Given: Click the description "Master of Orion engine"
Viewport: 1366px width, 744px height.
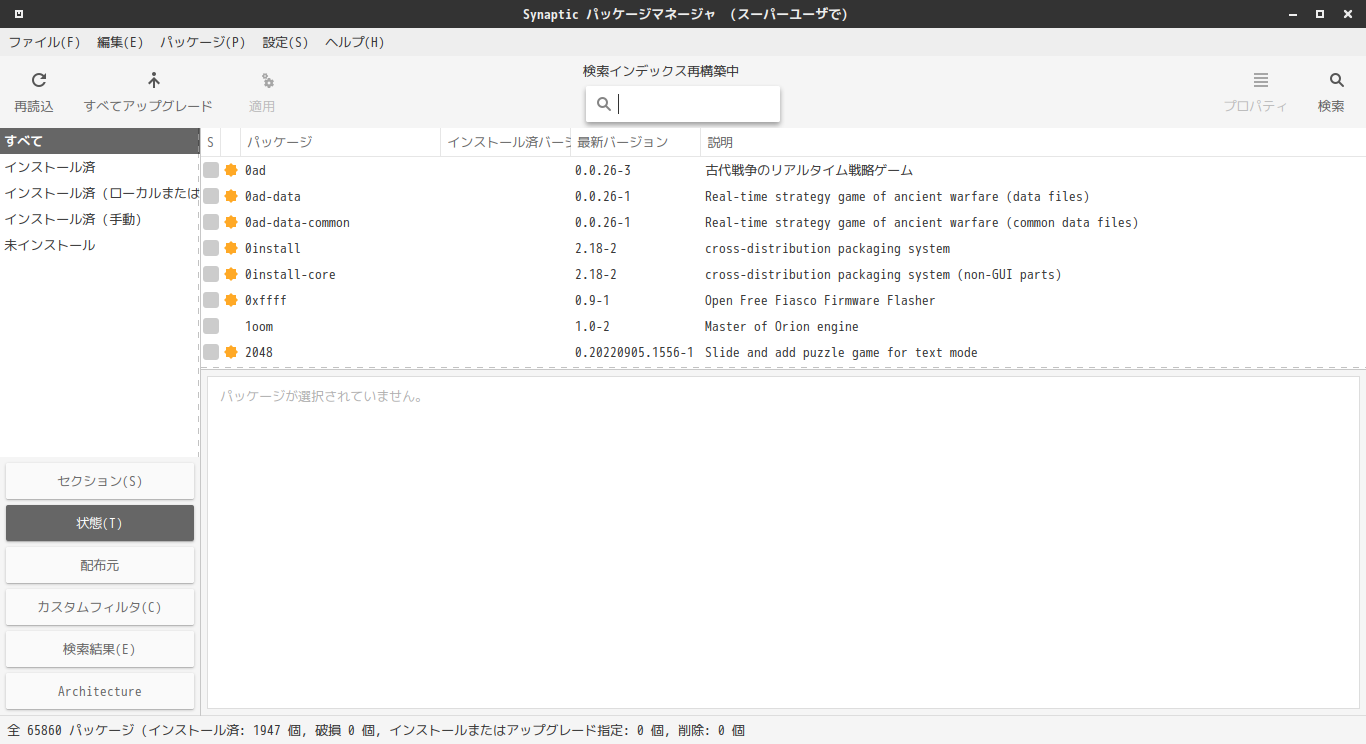Looking at the screenshot, I should pyautogui.click(x=782, y=326).
